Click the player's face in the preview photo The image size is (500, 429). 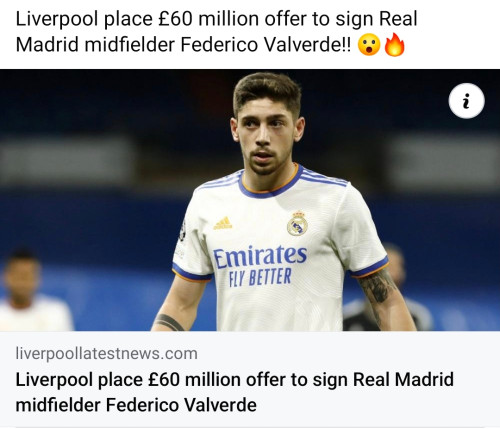266,140
